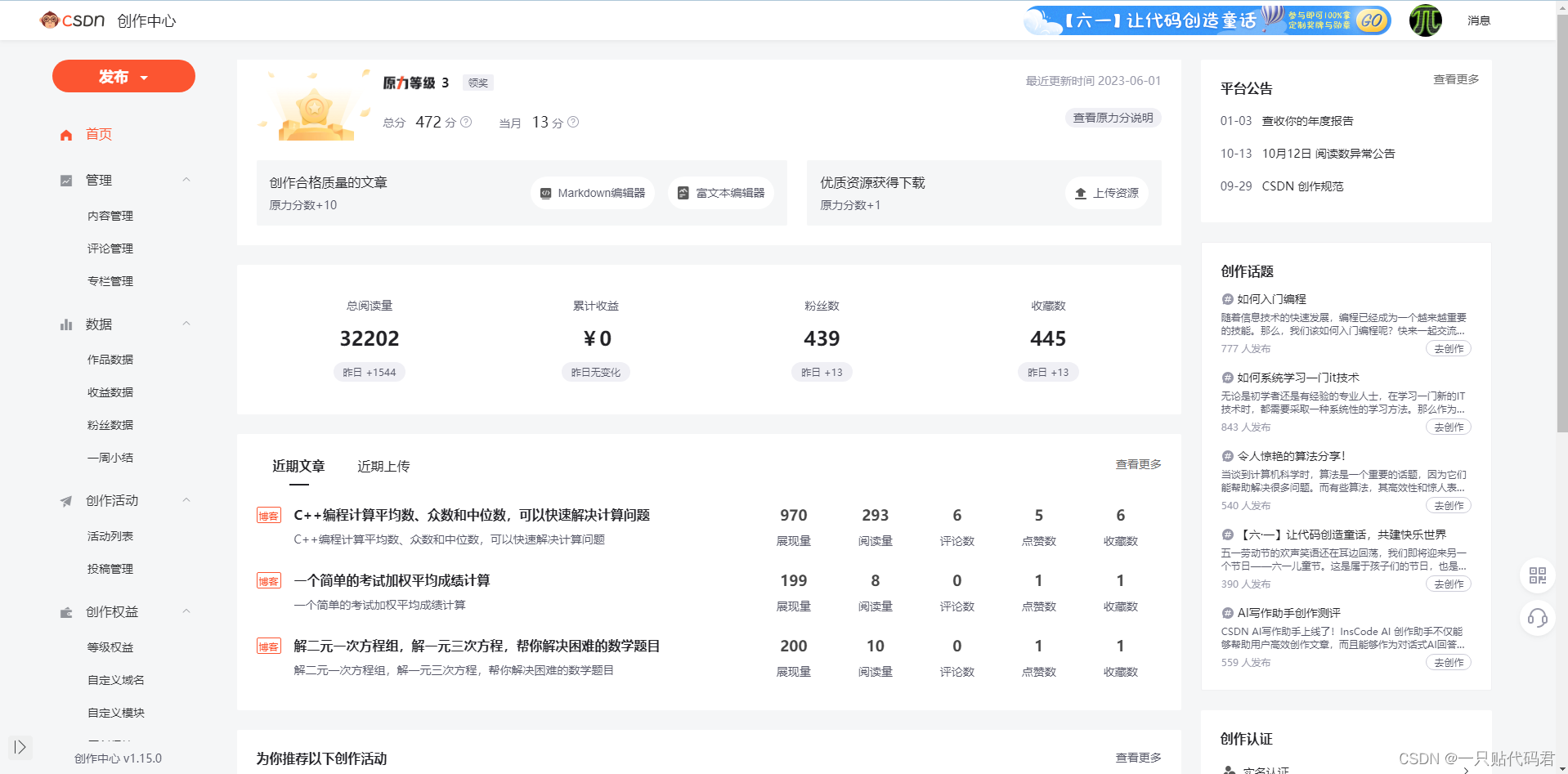This screenshot has height=774, width=1568.
Task: Click the 管理 section icon
Action: tap(66, 181)
